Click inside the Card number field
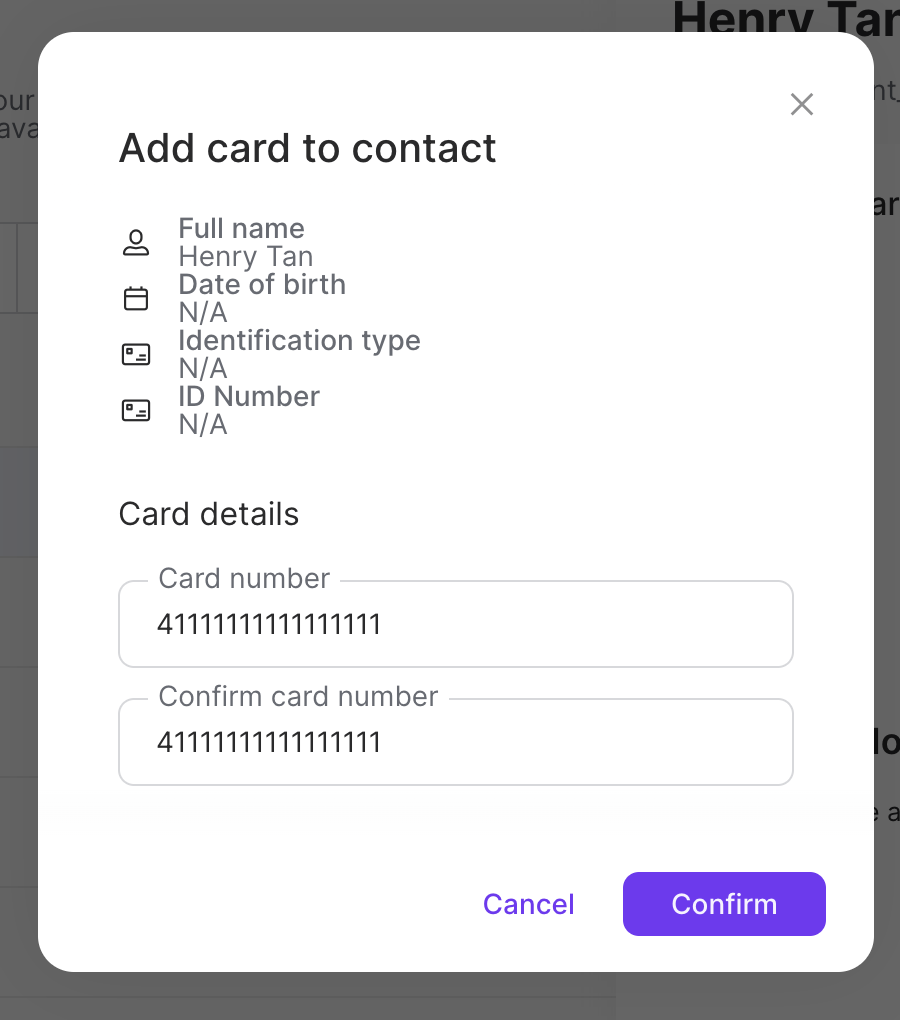 pyautogui.click(x=456, y=624)
